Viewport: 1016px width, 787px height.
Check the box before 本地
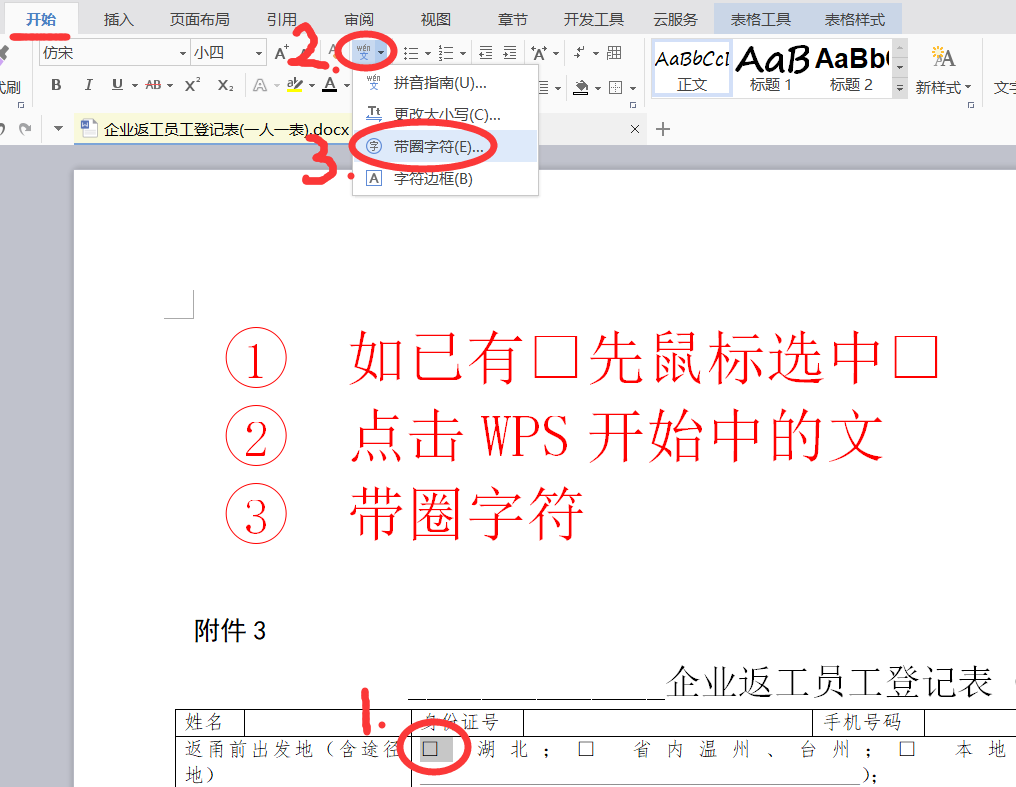(907, 749)
